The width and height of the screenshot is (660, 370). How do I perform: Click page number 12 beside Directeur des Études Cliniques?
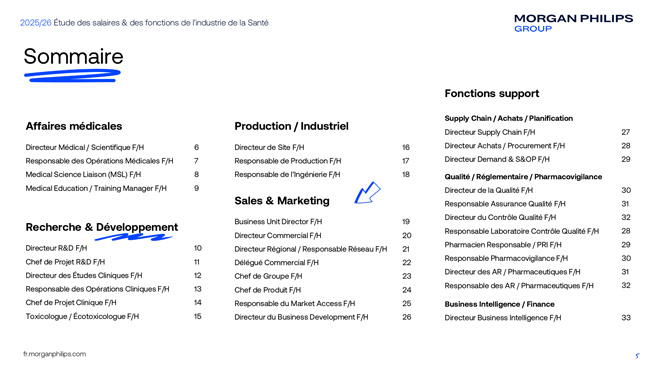pyautogui.click(x=198, y=275)
